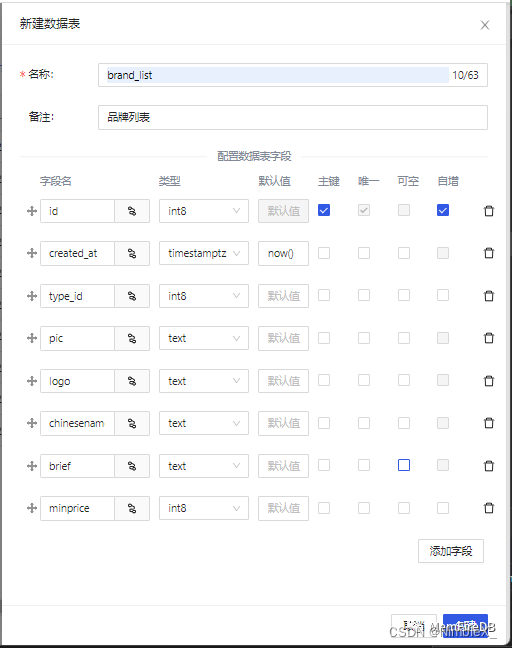Screen dimensions: 512x648
Task: Open type dropdown for logo field
Action: (204, 381)
